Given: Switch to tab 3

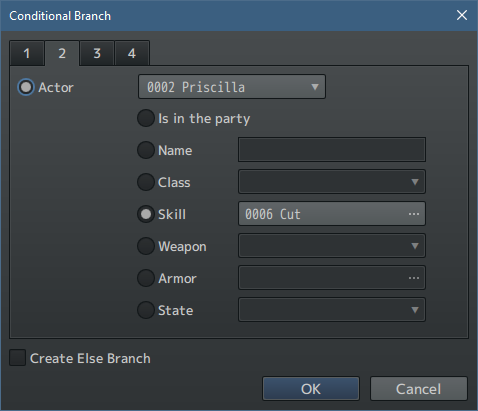Looking at the screenshot, I should pyautogui.click(x=97, y=53).
